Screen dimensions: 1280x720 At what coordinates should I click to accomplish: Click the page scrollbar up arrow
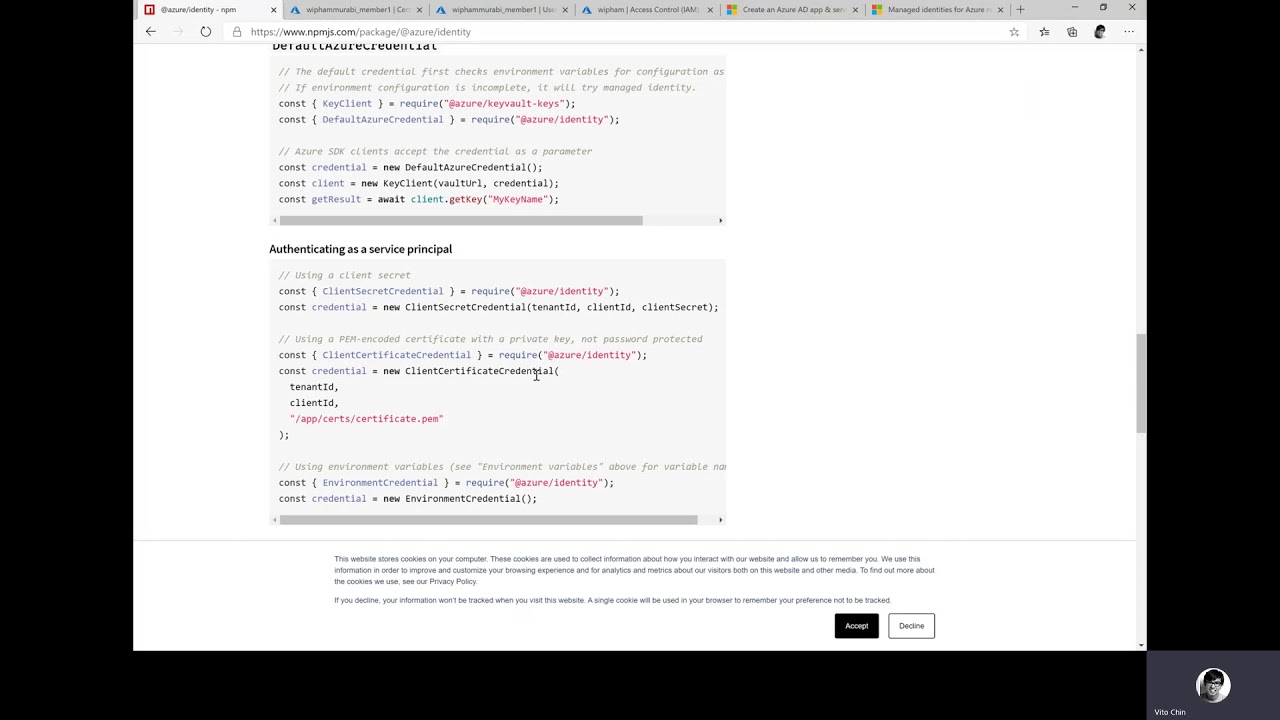1141,49
